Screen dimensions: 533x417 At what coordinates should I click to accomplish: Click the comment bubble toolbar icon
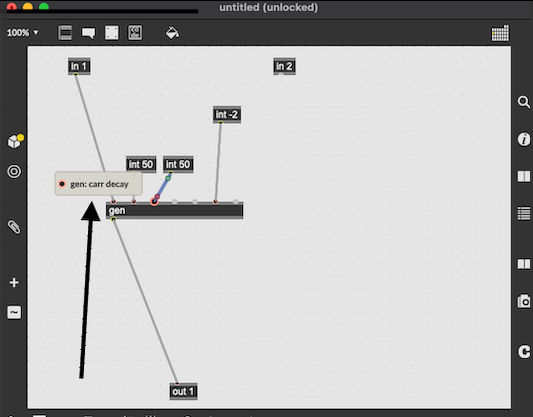[88, 33]
